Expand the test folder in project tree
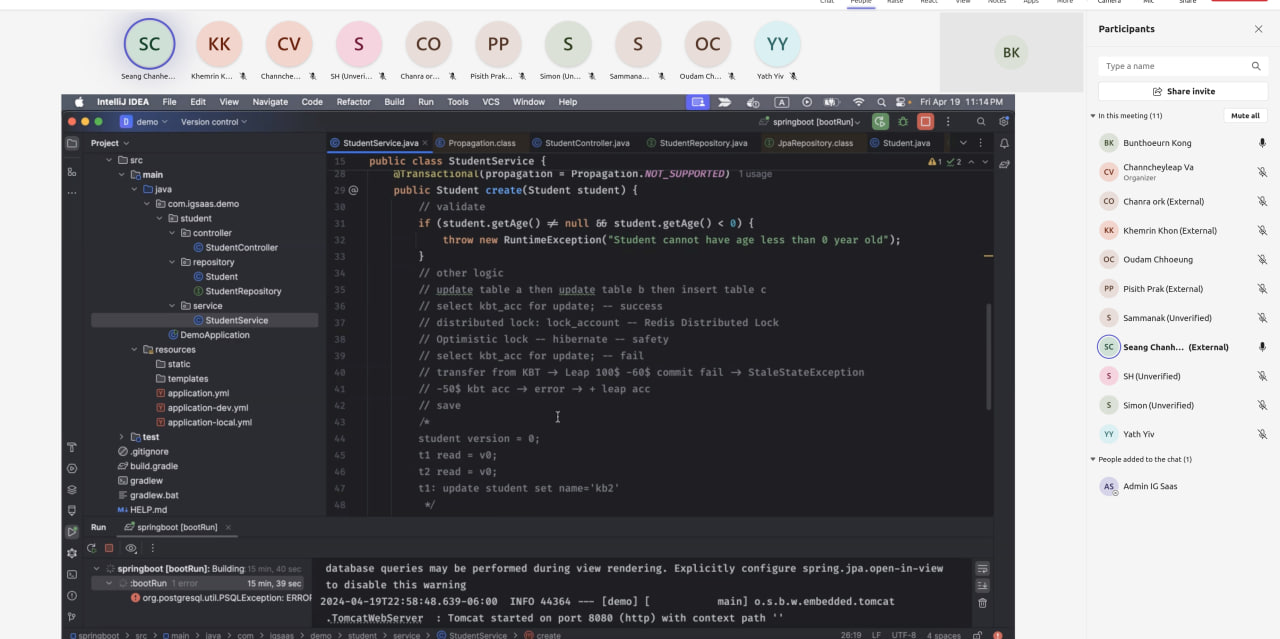The width and height of the screenshot is (1280, 639). tap(121, 437)
